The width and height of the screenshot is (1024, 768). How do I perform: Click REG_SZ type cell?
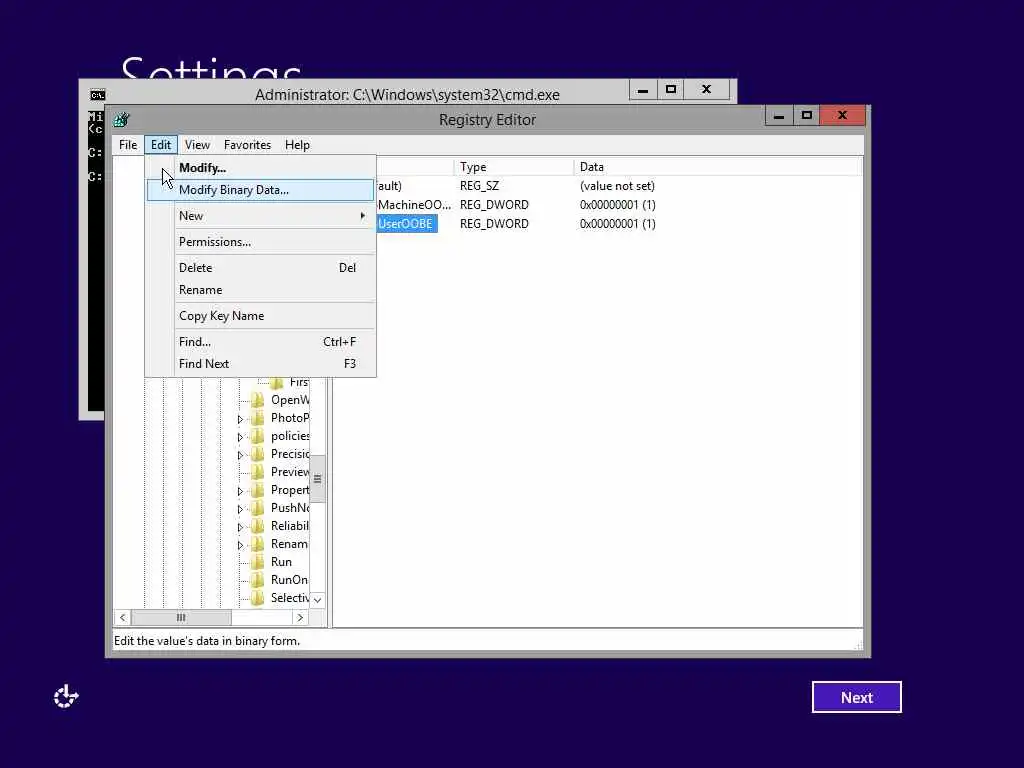pyautogui.click(x=479, y=186)
